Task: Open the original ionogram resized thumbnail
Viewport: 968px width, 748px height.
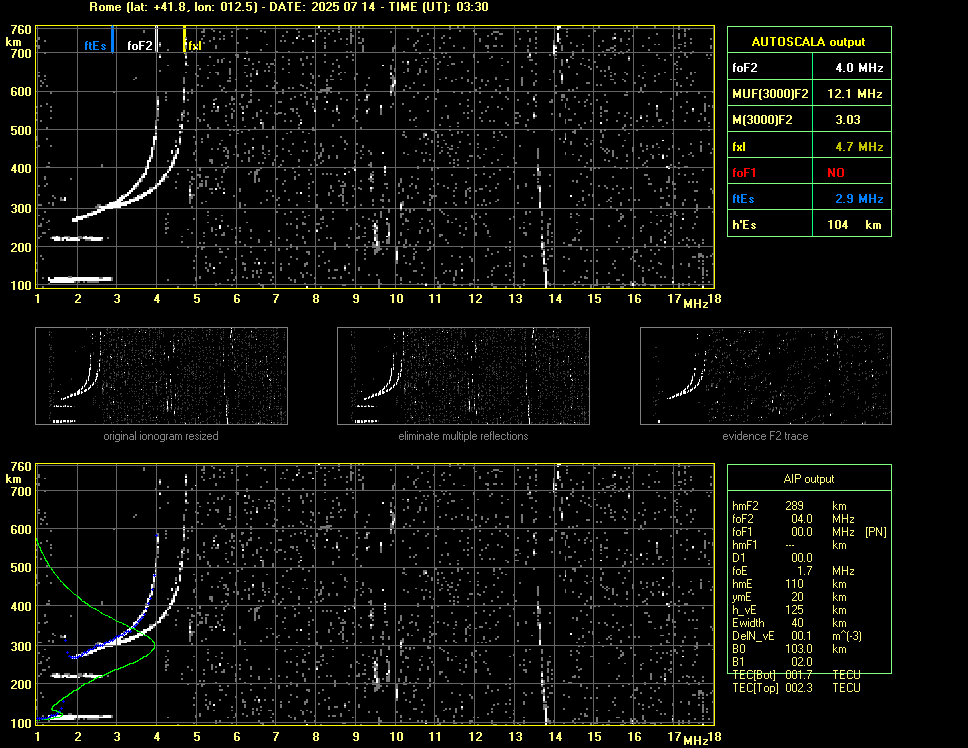Action: tap(161, 376)
